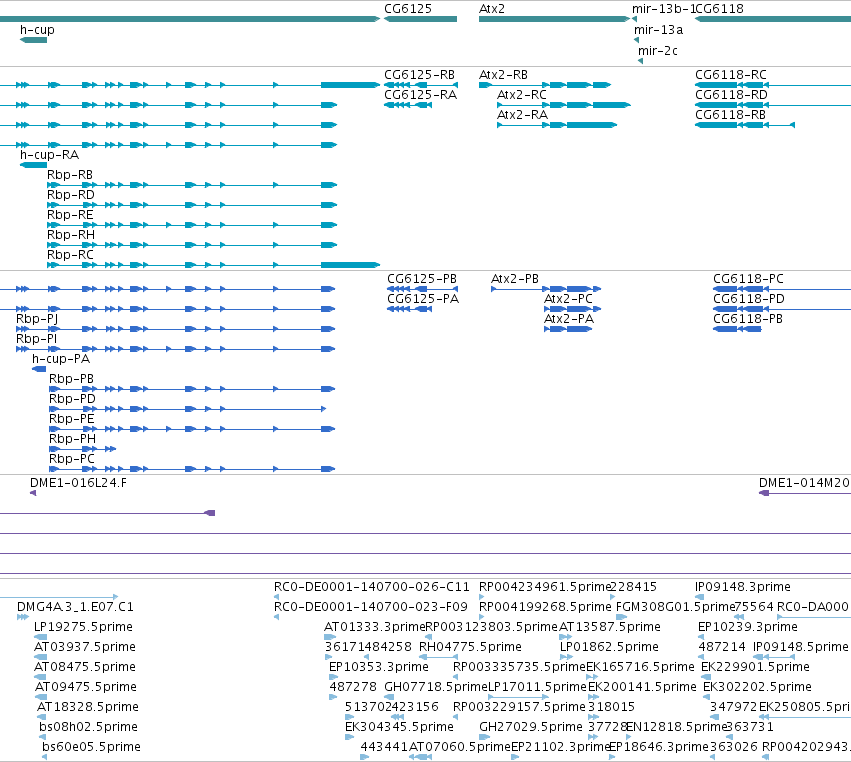Select the Rbp-PJ protein label
This screenshot has height=762, width=851.
tap(37, 319)
